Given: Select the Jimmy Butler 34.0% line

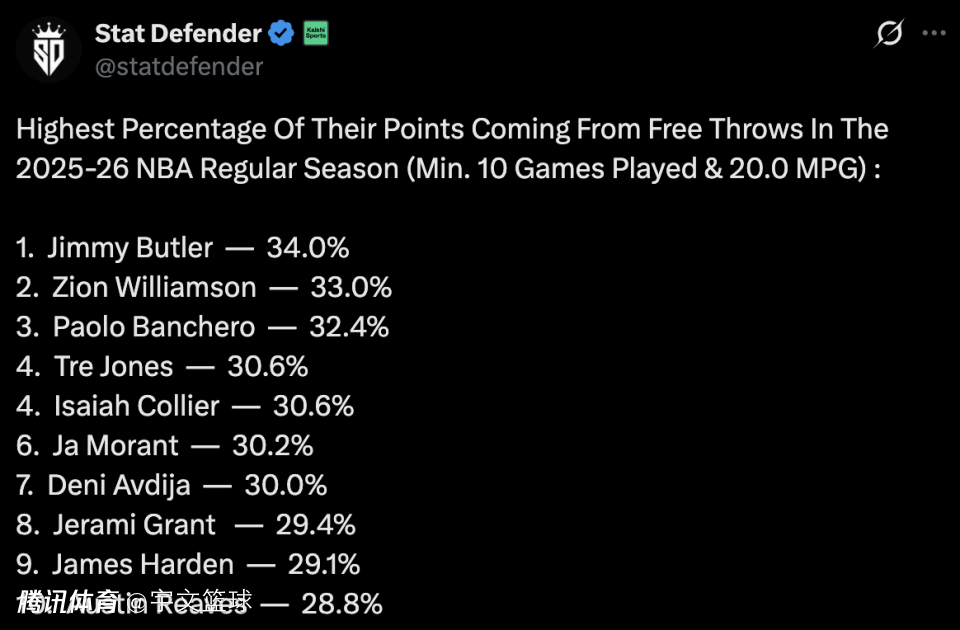Looking at the screenshot, I should click(182, 247).
